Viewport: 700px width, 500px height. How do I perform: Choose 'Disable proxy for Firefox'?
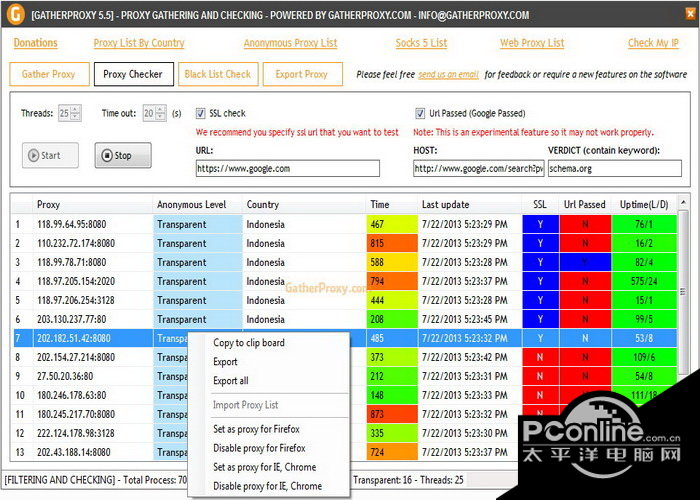(259, 448)
